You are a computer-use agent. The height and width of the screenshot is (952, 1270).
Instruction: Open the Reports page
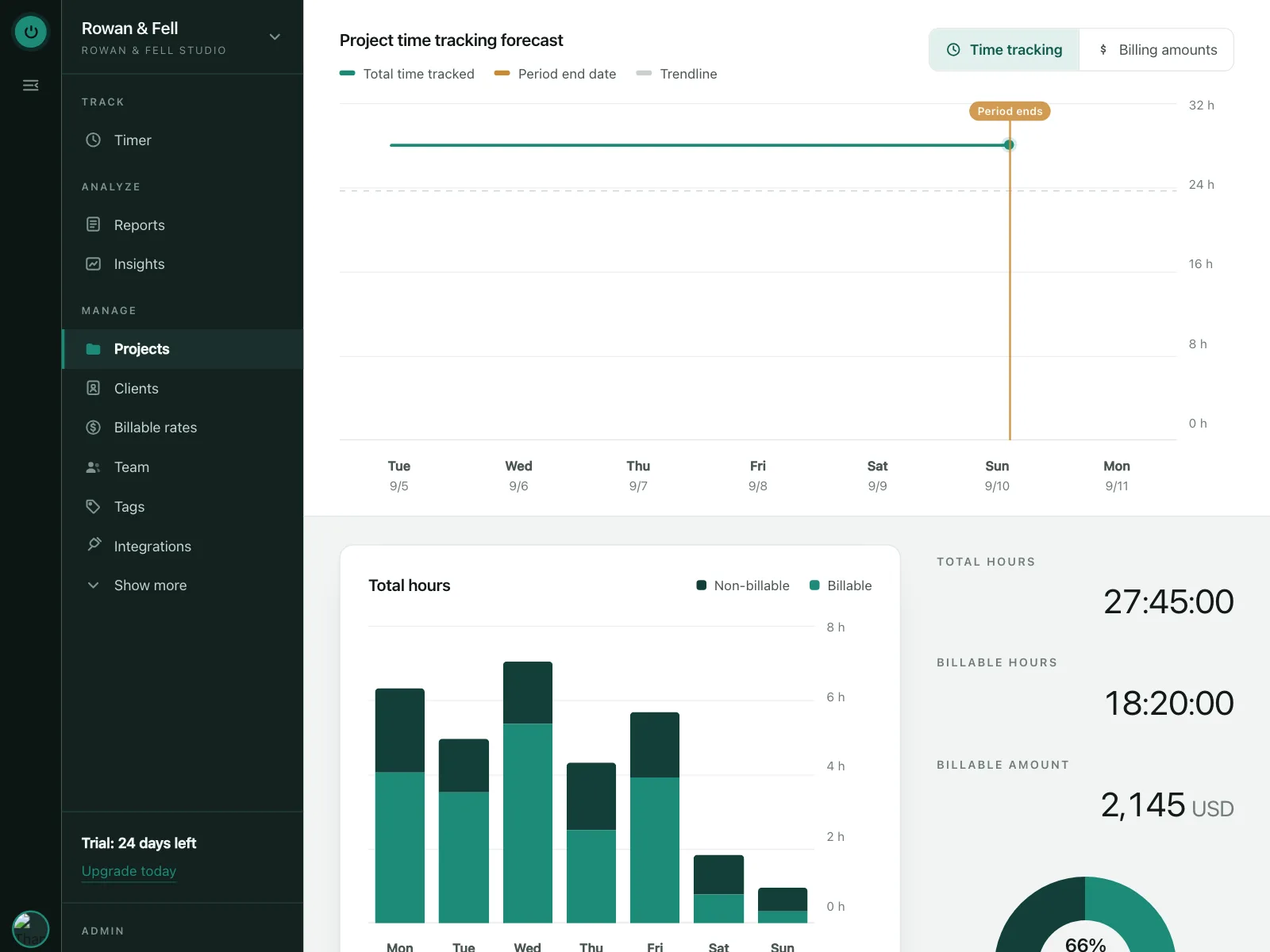pos(183,225)
